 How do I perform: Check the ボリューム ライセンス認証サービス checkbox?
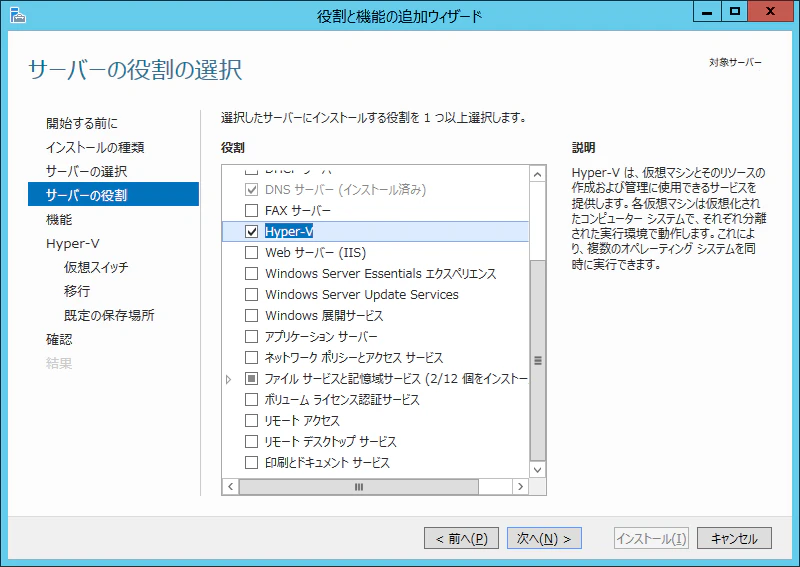[252, 399]
